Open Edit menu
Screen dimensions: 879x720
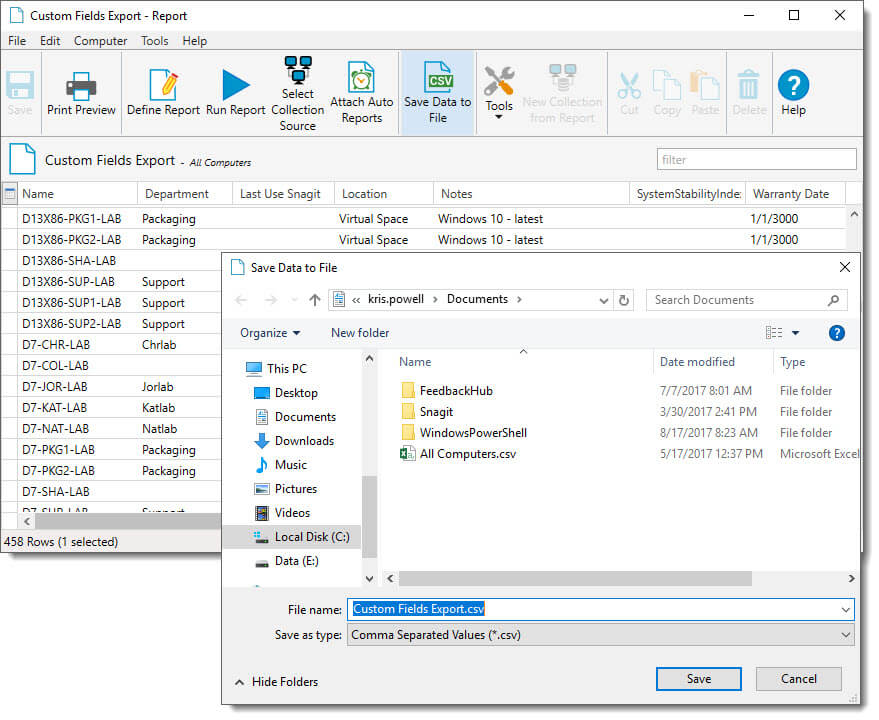[x=50, y=41]
